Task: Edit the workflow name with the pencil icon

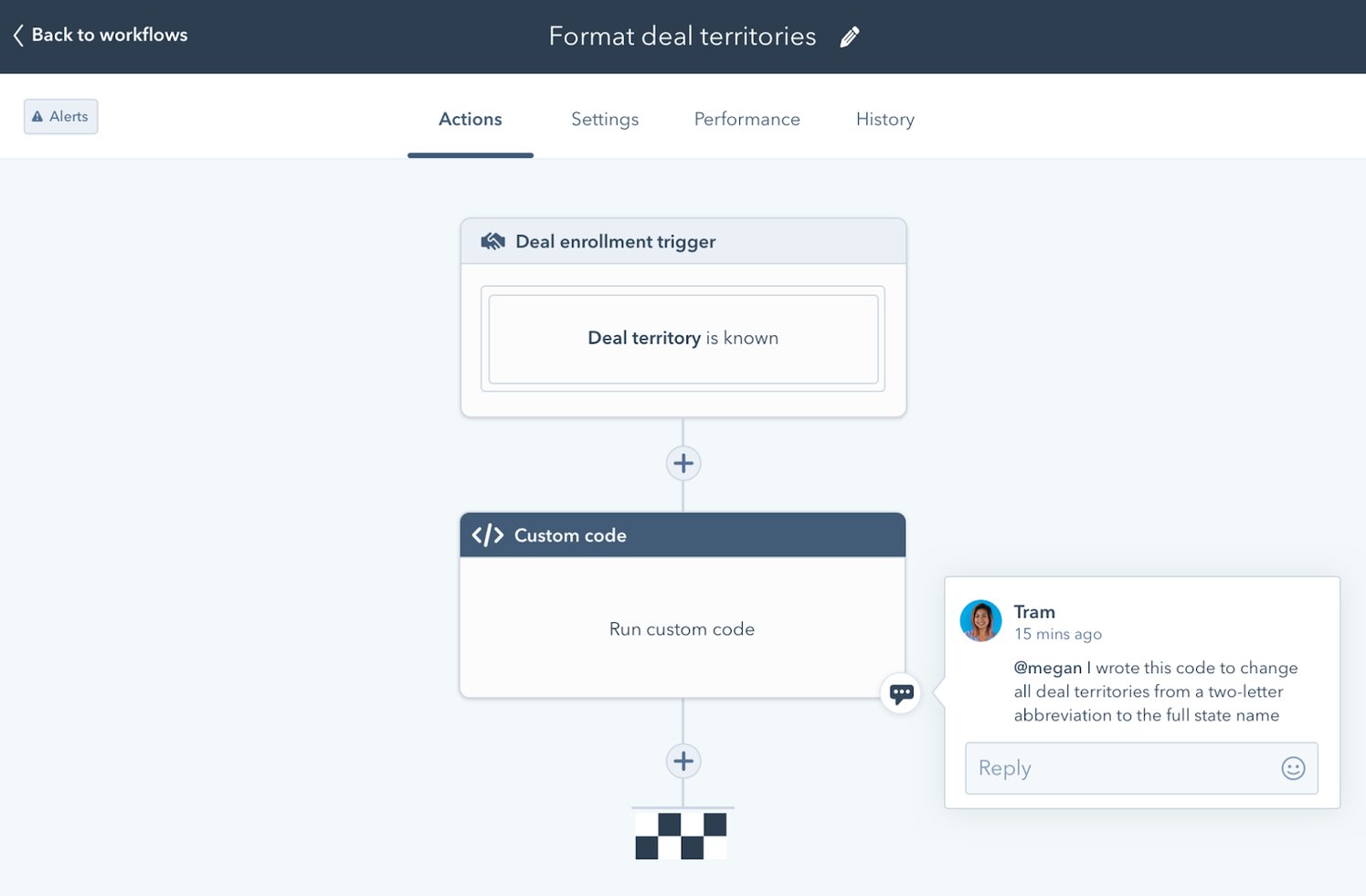Action: 849,36
